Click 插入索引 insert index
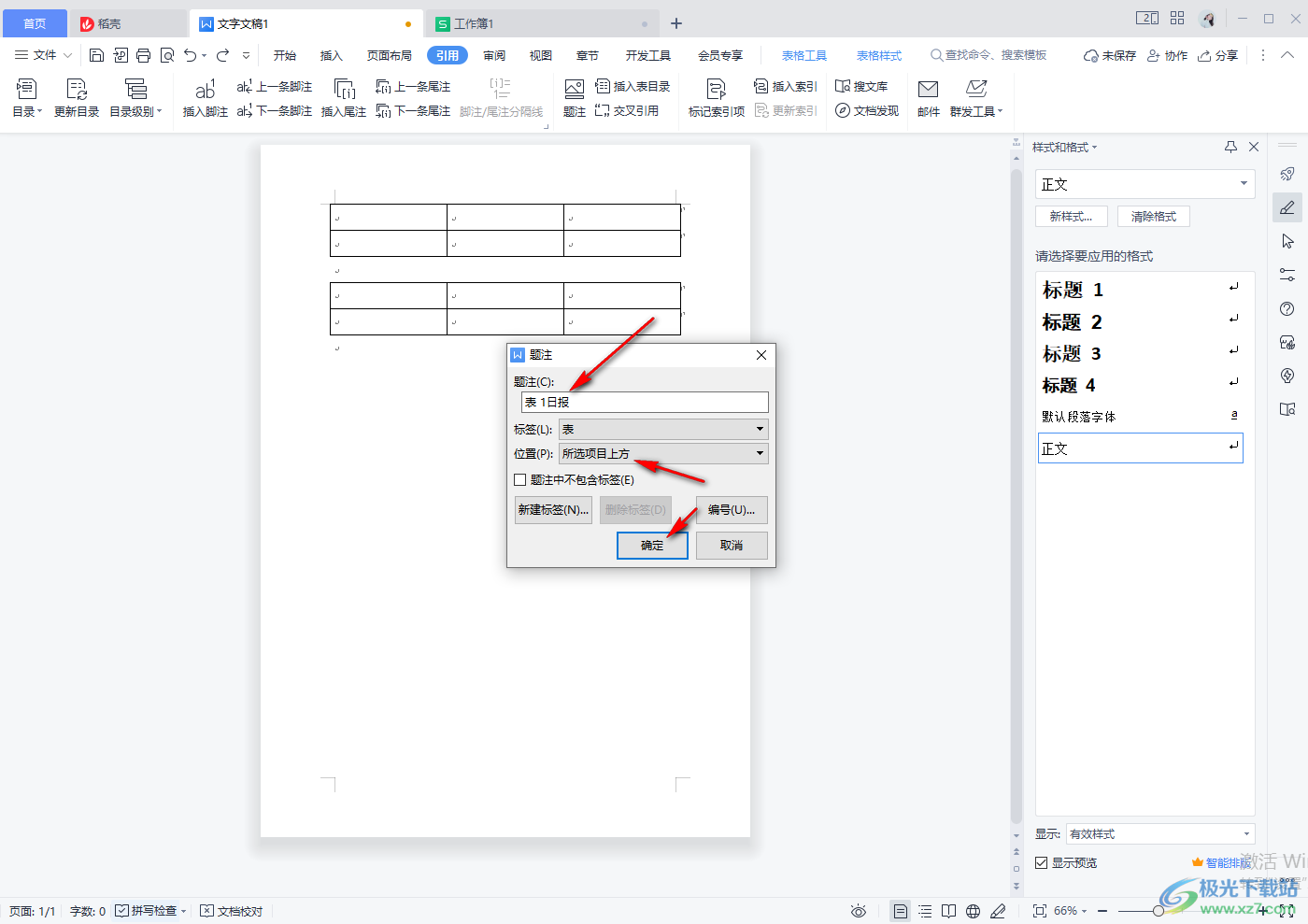The image size is (1308, 924). pyautogui.click(x=786, y=87)
